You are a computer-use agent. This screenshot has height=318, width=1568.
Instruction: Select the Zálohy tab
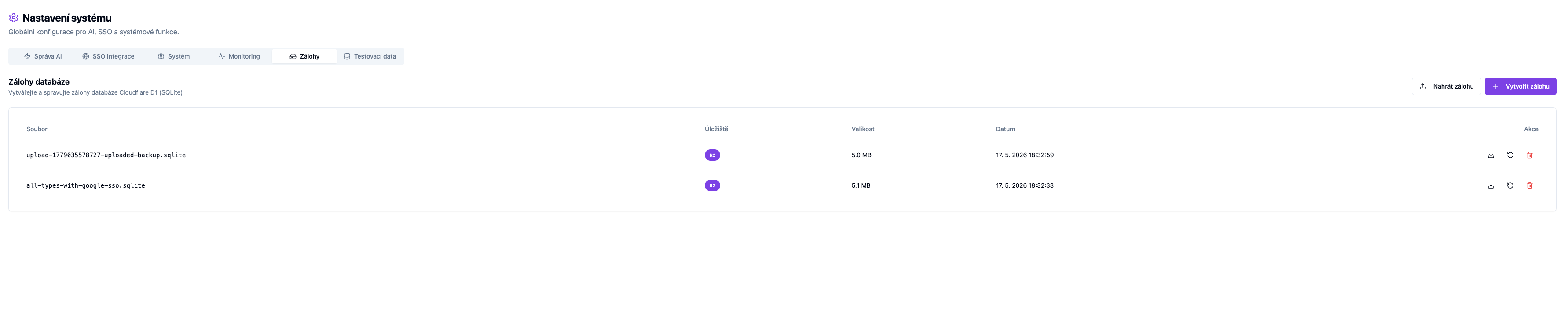(304, 57)
